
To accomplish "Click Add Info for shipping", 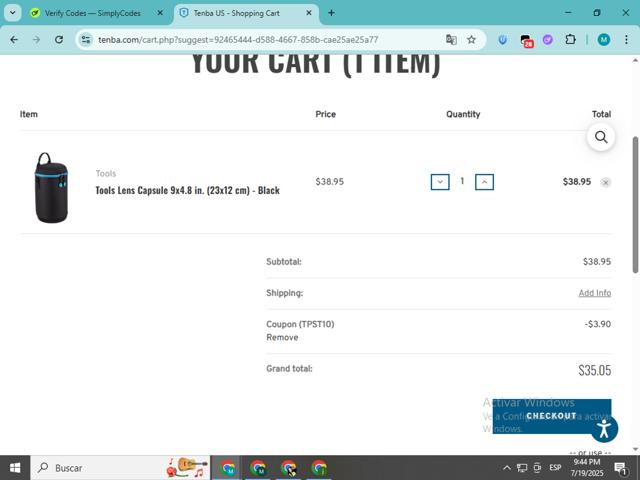I will (595, 293).
